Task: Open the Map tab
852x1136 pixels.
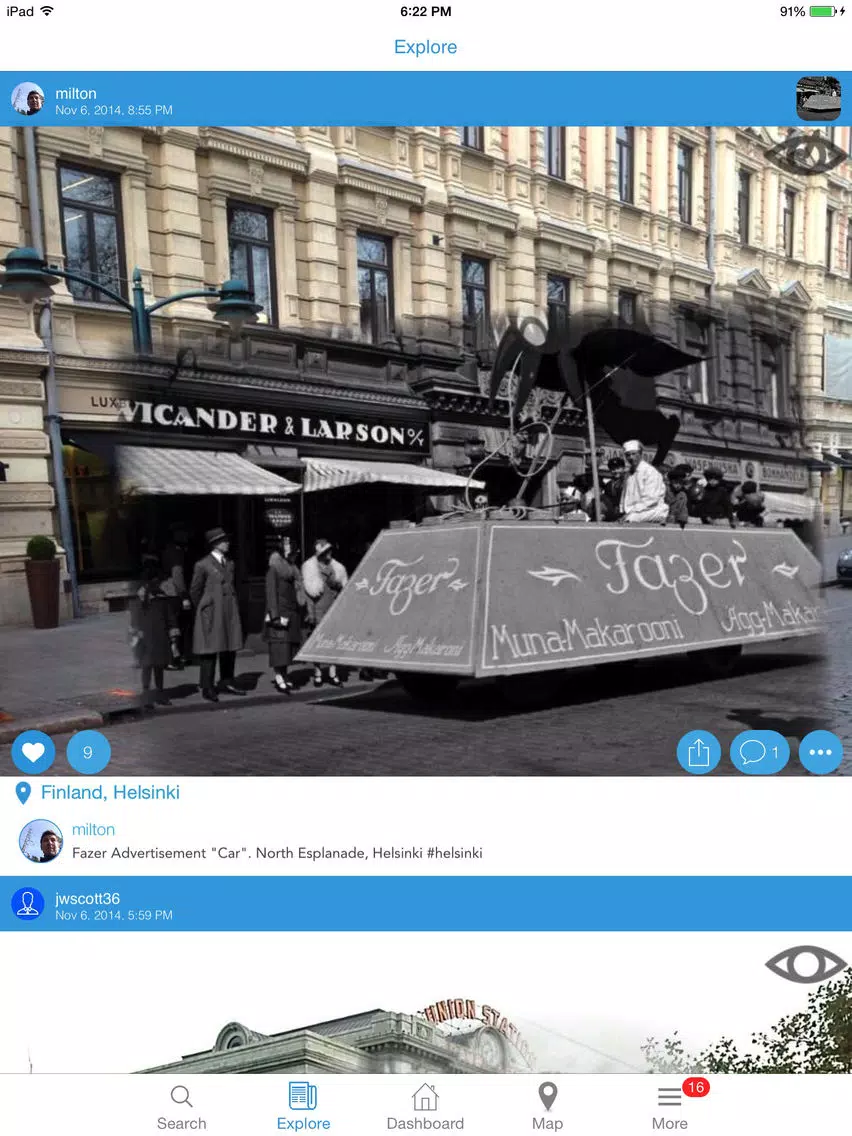Action: click(x=547, y=1107)
